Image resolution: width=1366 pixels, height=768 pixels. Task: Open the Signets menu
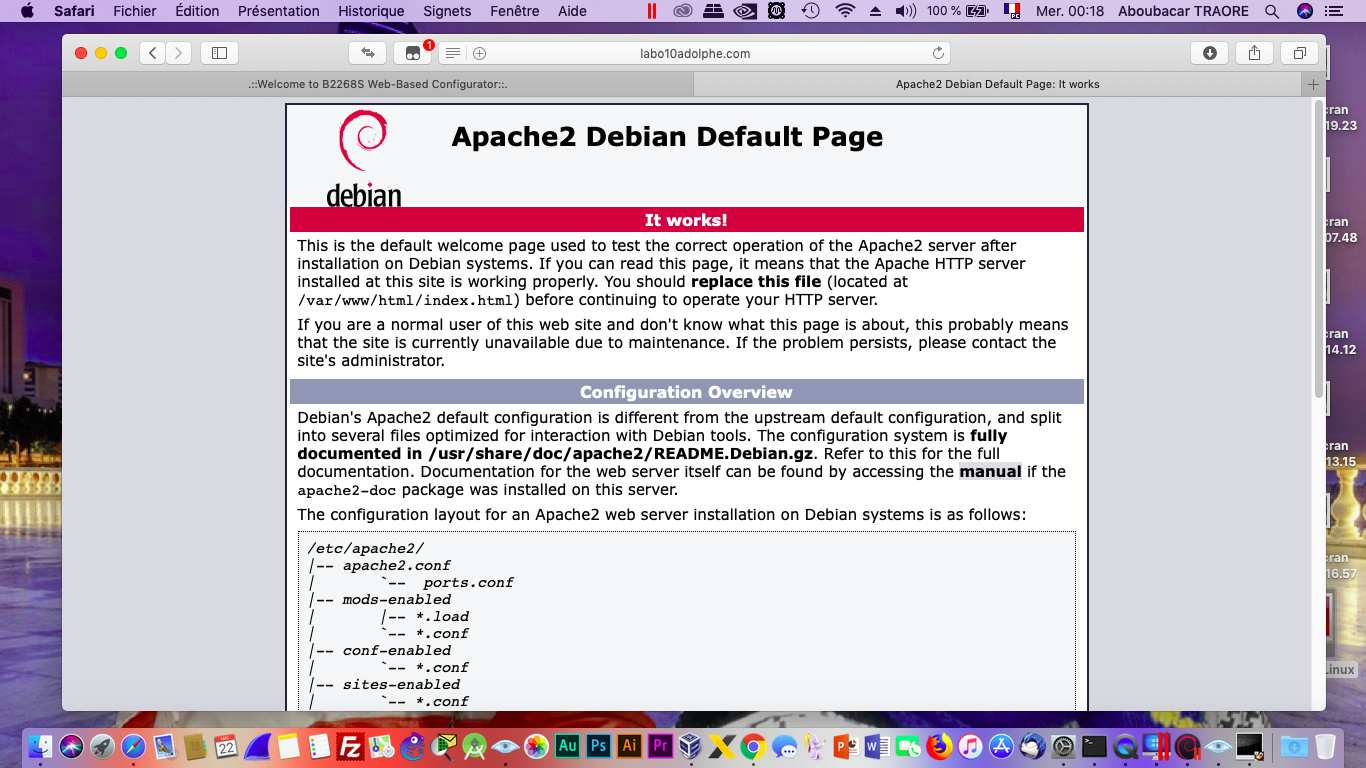447,11
